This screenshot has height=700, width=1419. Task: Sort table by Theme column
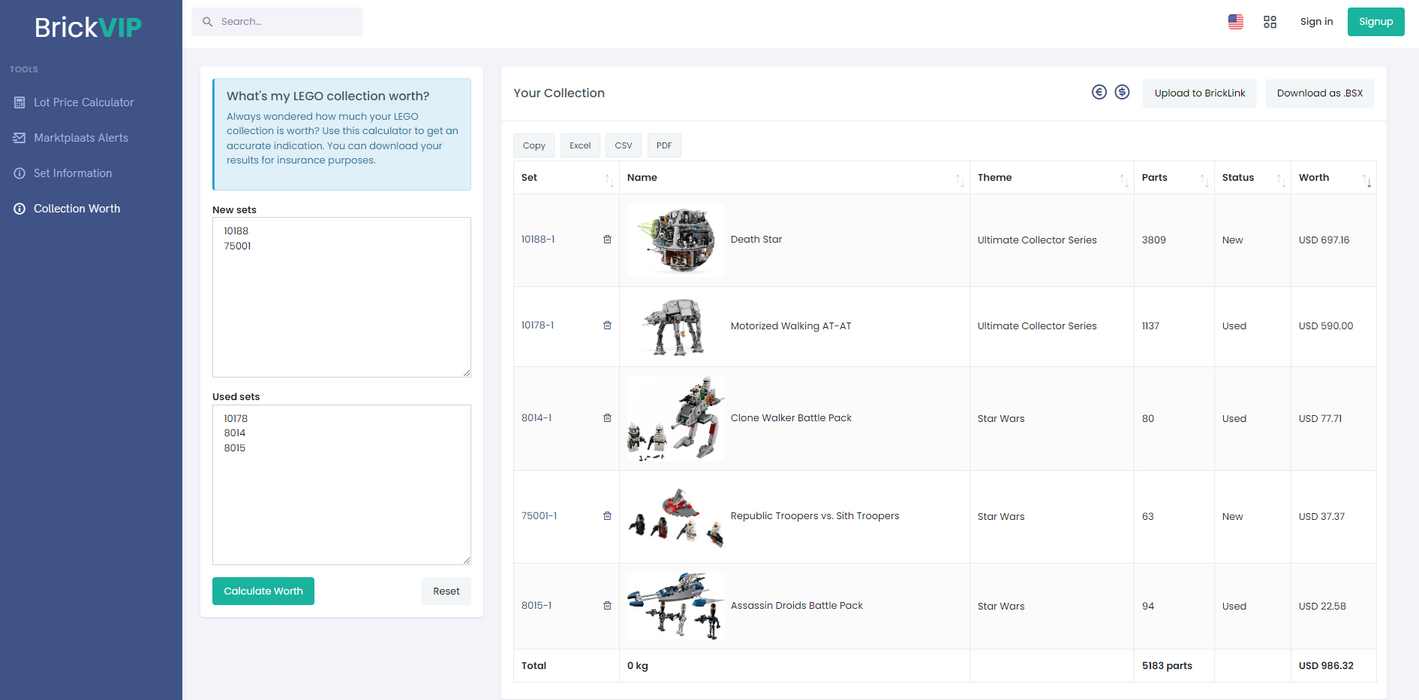[1051, 177]
